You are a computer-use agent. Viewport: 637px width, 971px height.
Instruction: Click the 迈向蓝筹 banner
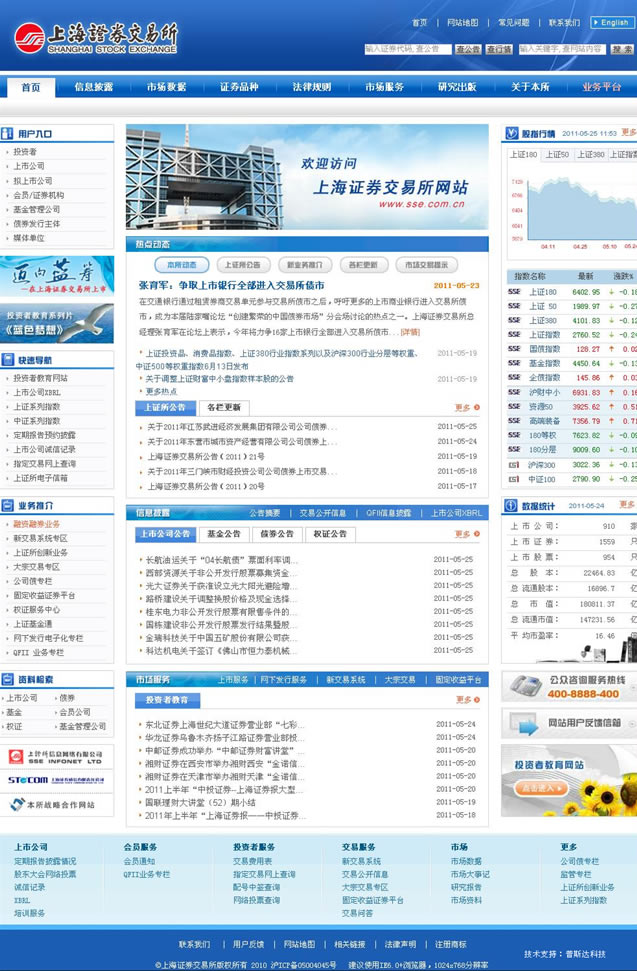coord(57,276)
